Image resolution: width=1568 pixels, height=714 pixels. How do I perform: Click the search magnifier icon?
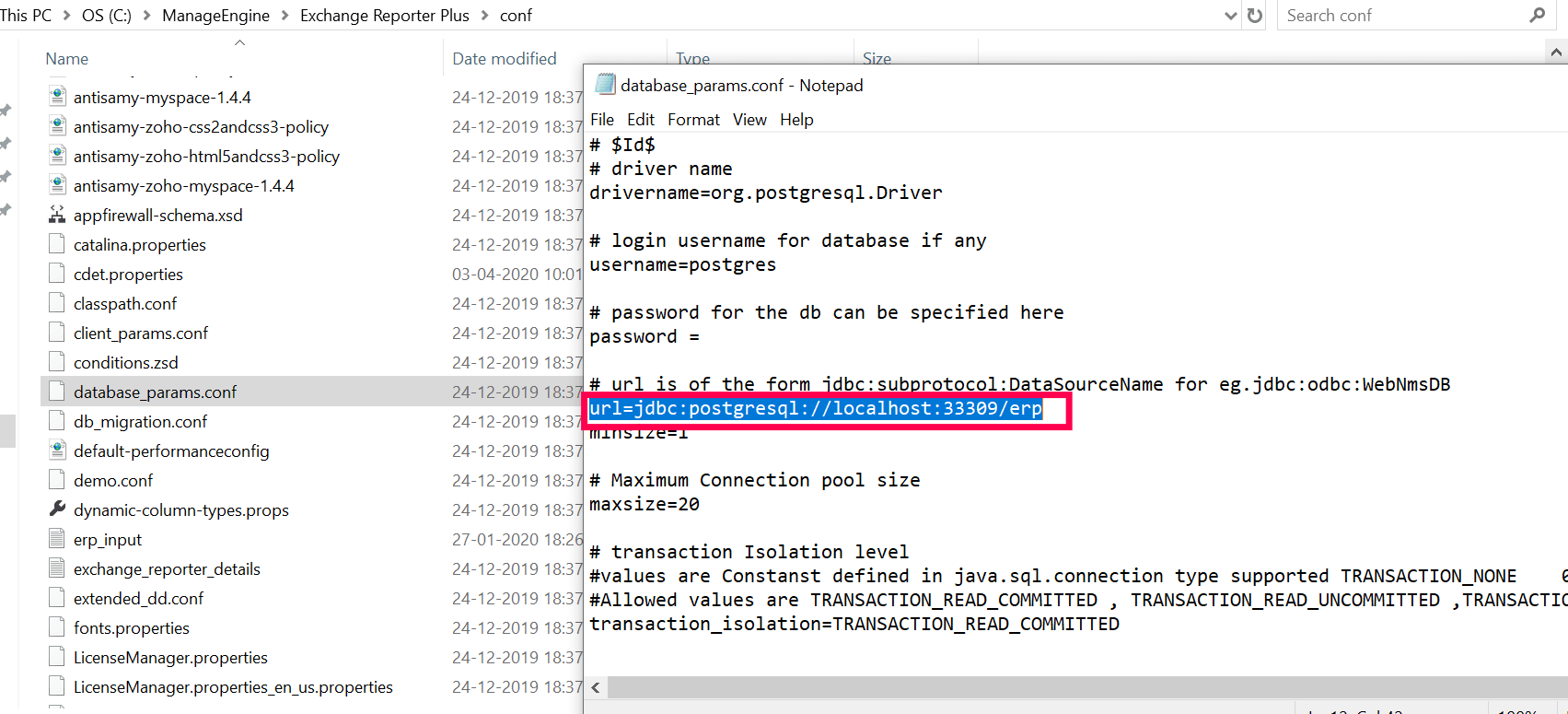[x=1537, y=16]
